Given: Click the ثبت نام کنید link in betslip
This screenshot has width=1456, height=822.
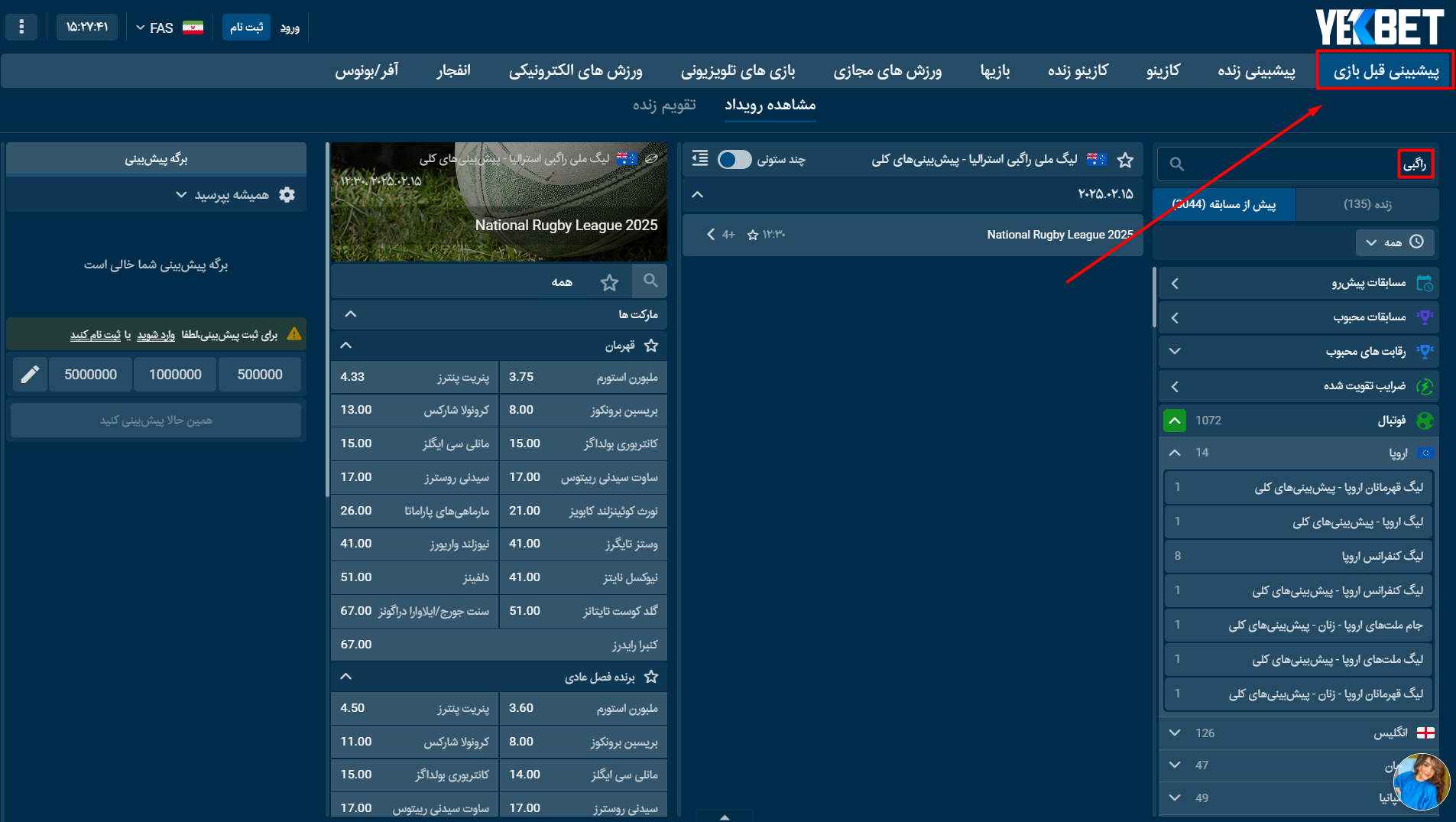Looking at the screenshot, I should pyautogui.click(x=96, y=335).
